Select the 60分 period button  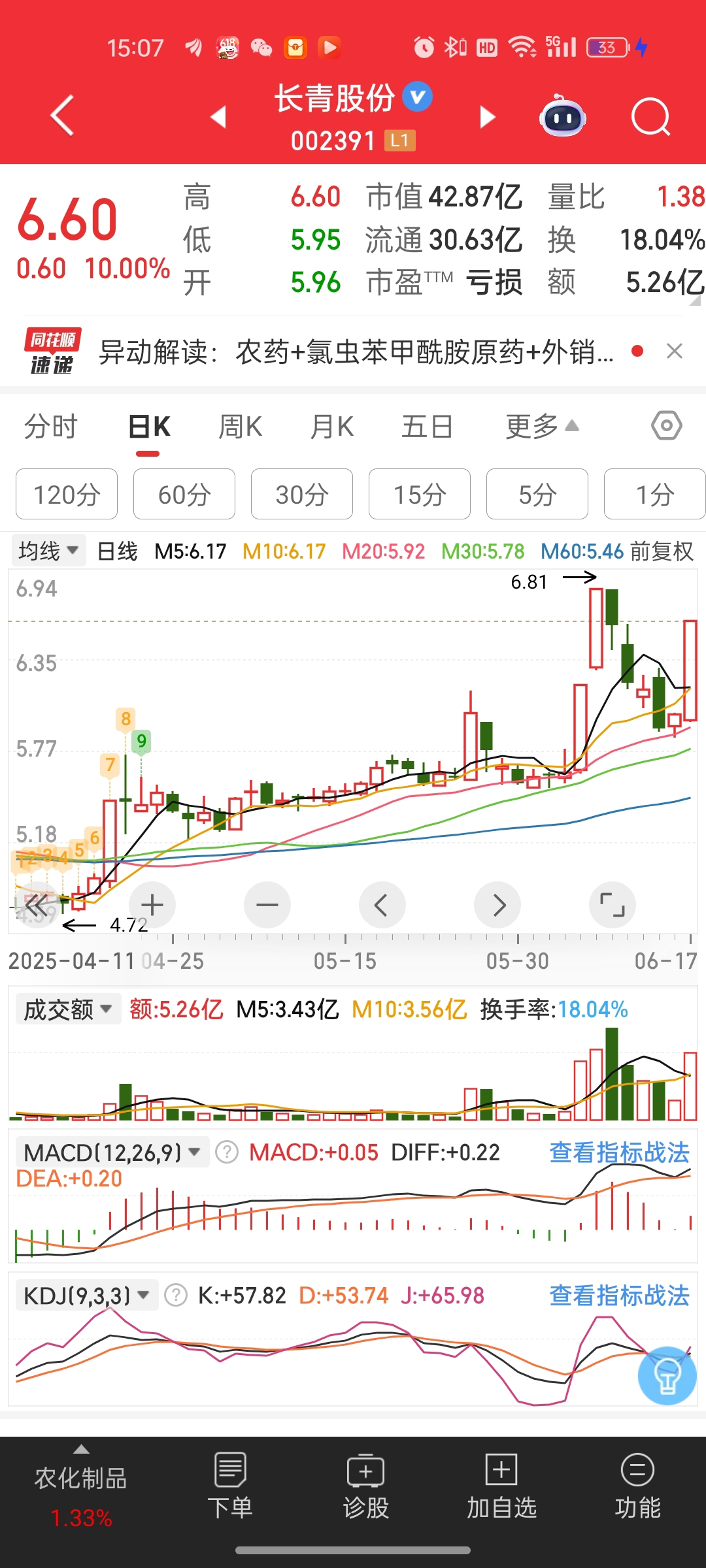point(184,494)
